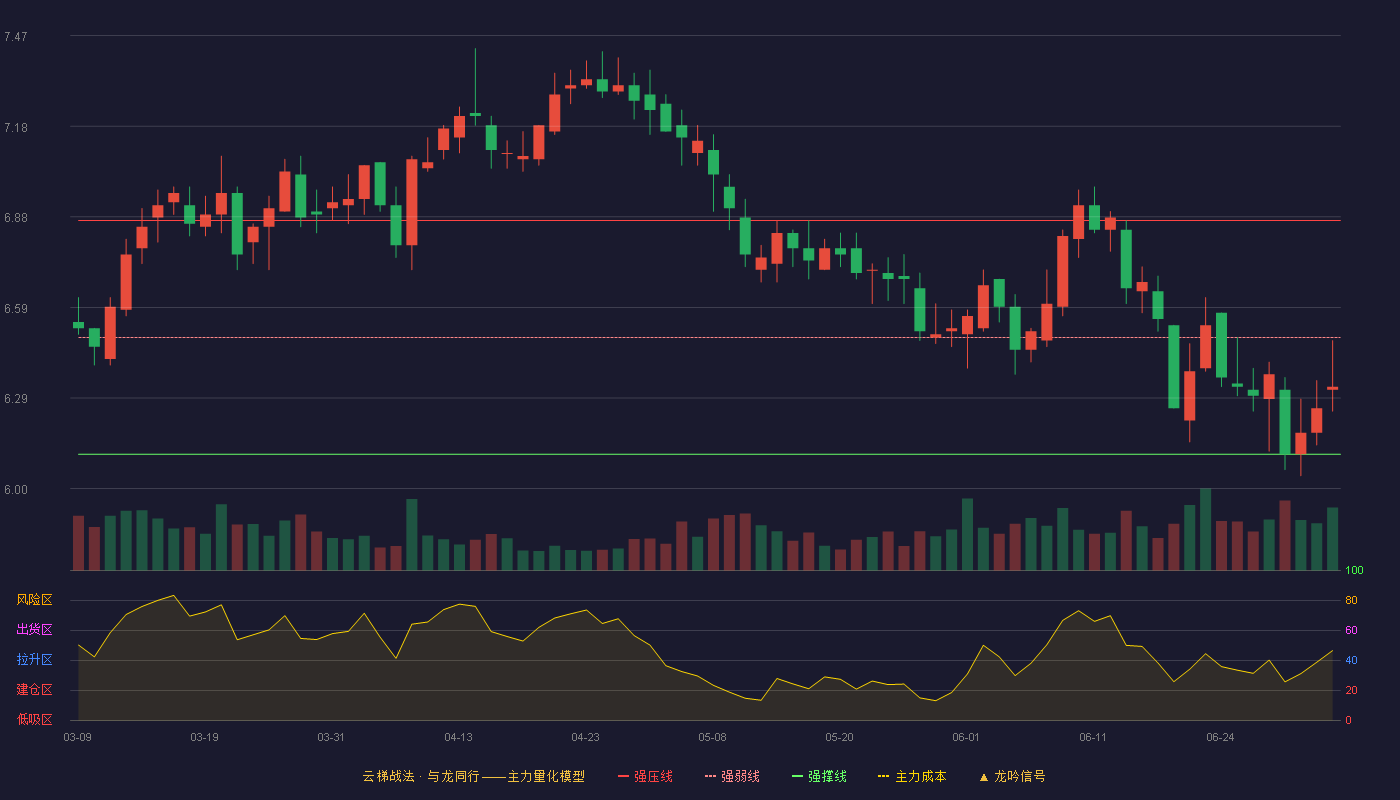This screenshot has width=1400, height=800.
Task: Click the 06-01 date label
Action: 967,737
